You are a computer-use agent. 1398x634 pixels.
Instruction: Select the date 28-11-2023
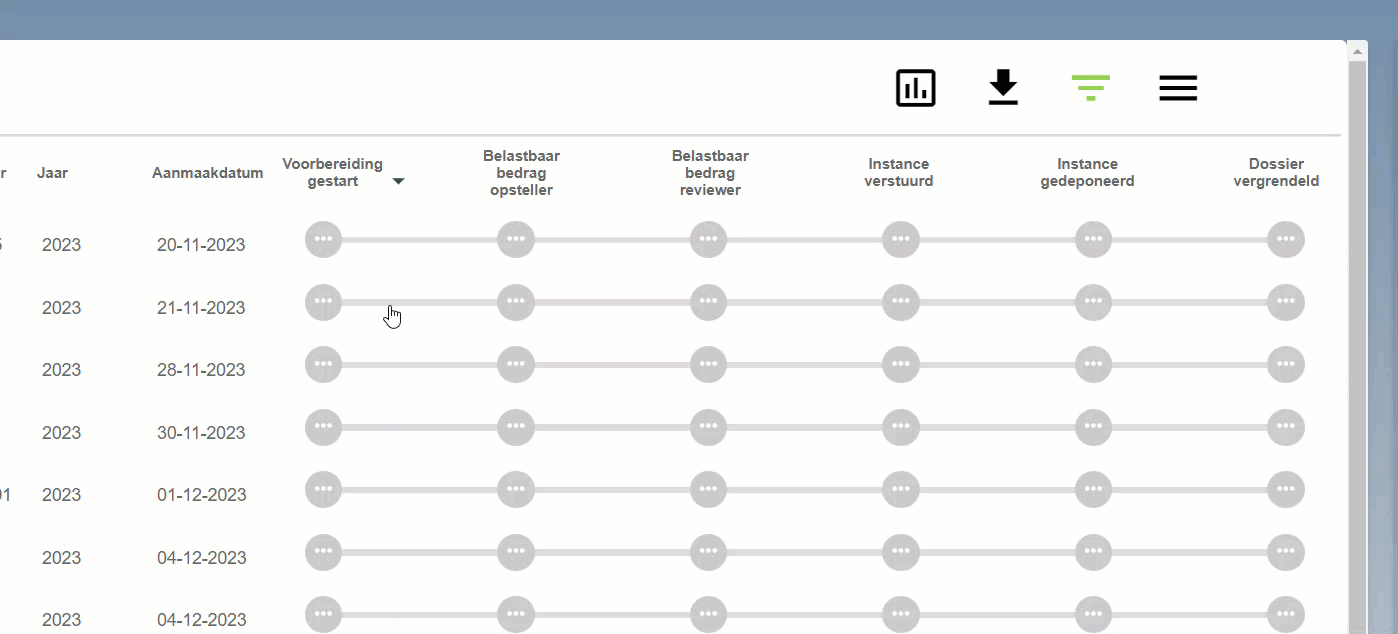201,370
